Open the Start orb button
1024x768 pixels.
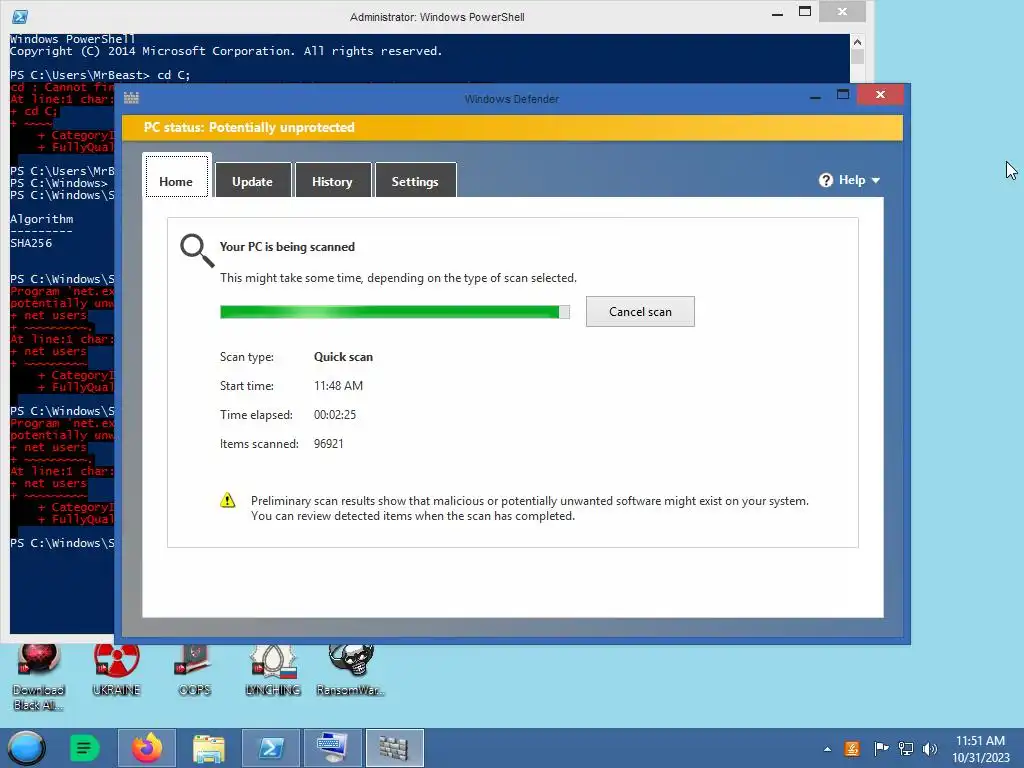click(x=26, y=748)
